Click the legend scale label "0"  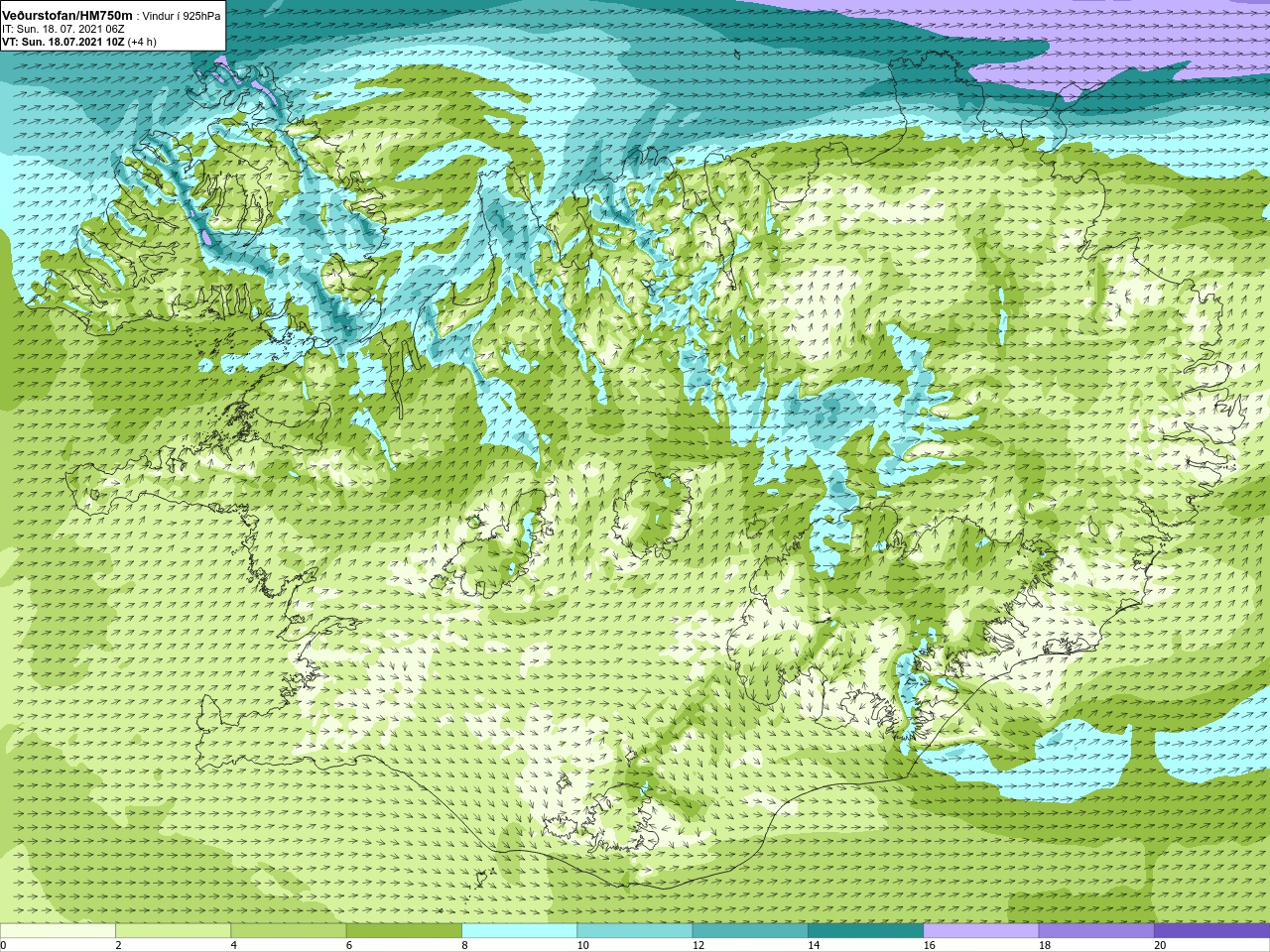click(4, 945)
